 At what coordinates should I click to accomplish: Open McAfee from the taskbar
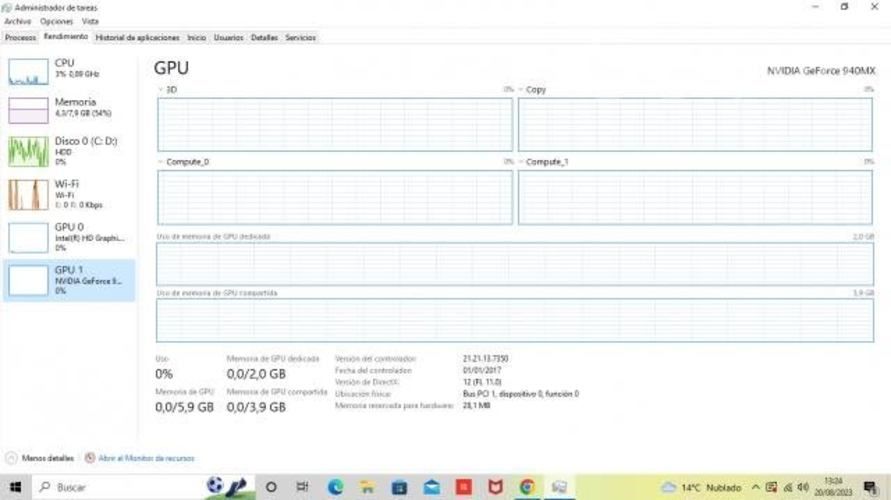click(496, 487)
